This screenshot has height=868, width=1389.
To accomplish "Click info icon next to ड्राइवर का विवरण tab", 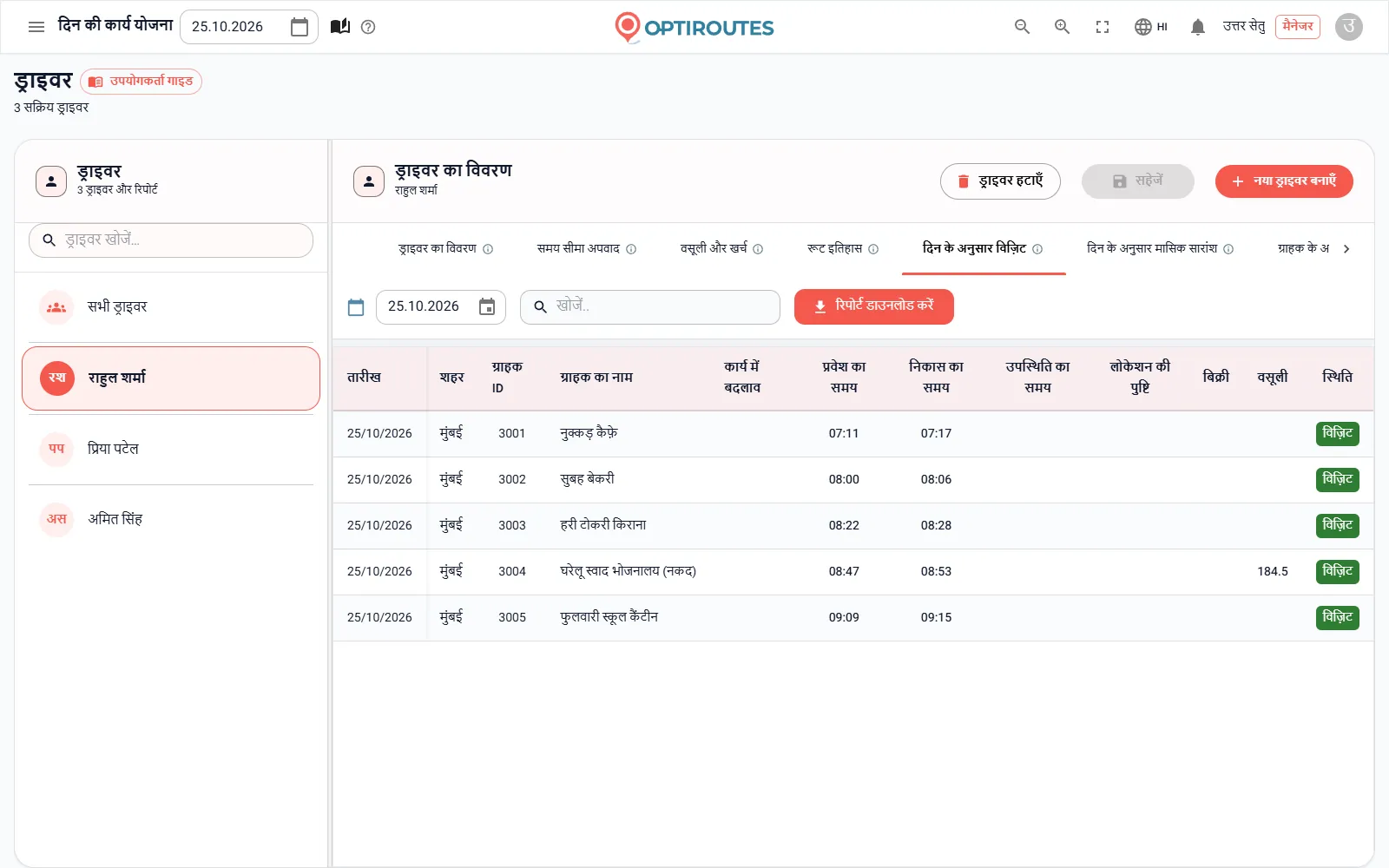I will [488, 249].
